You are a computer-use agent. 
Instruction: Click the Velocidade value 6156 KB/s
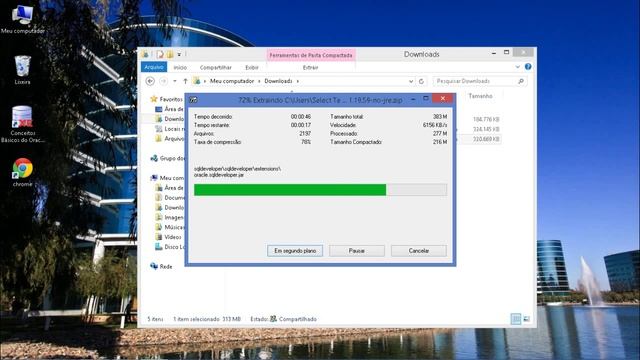click(x=435, y=125)
